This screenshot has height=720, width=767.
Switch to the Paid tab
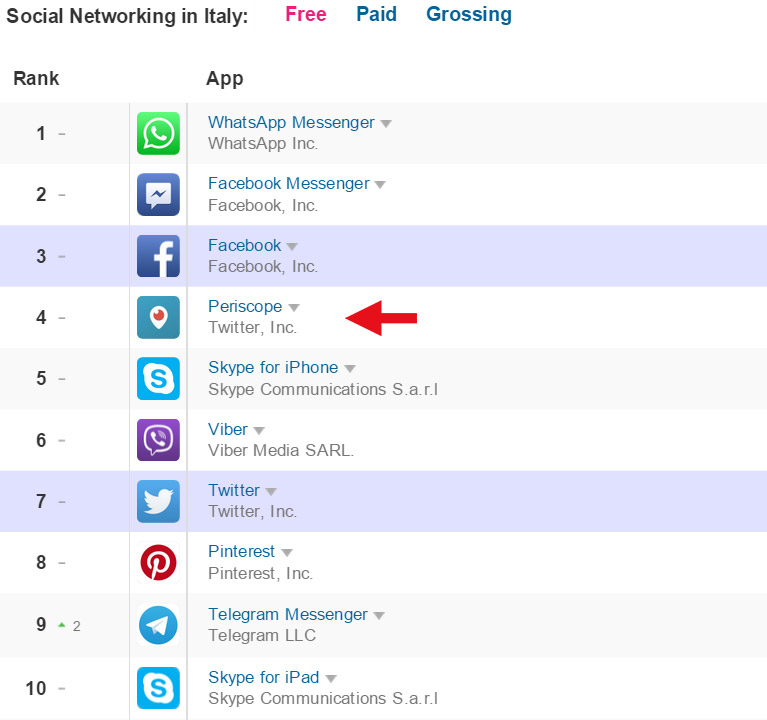(x=376, y=14)
